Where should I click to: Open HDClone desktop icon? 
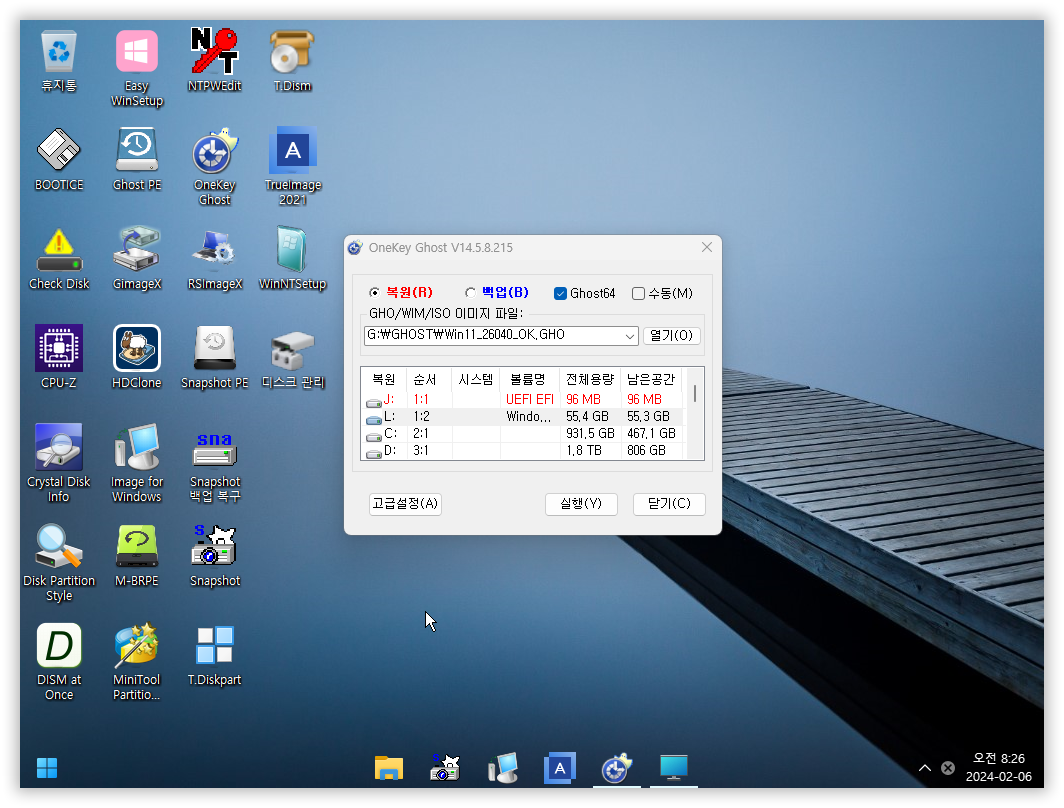click(136, 358)
